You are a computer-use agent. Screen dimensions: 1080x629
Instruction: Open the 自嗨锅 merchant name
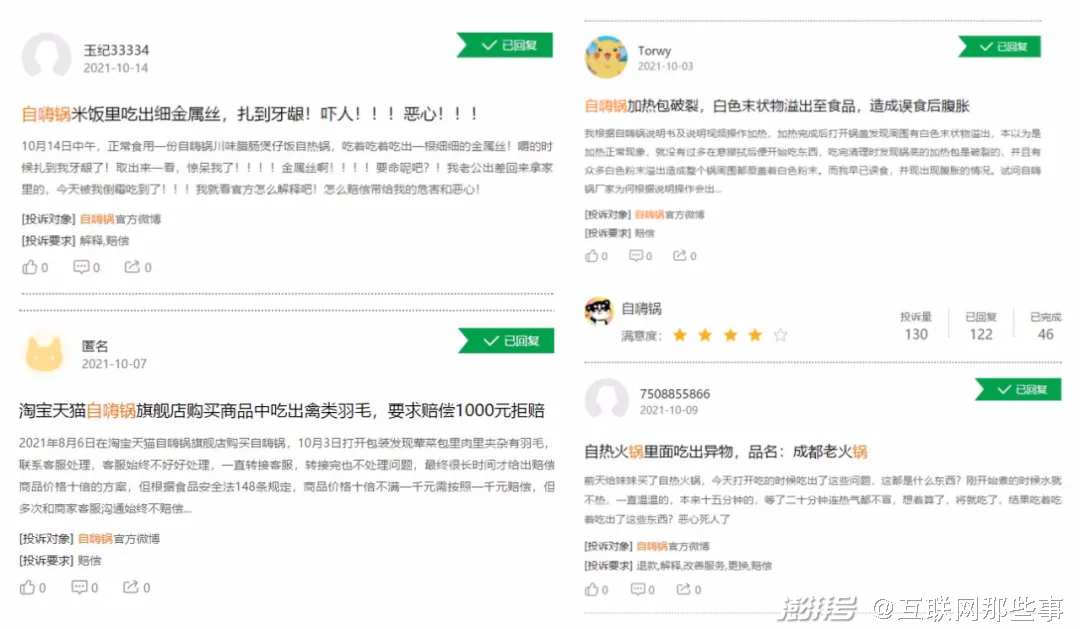click(641, 308)
